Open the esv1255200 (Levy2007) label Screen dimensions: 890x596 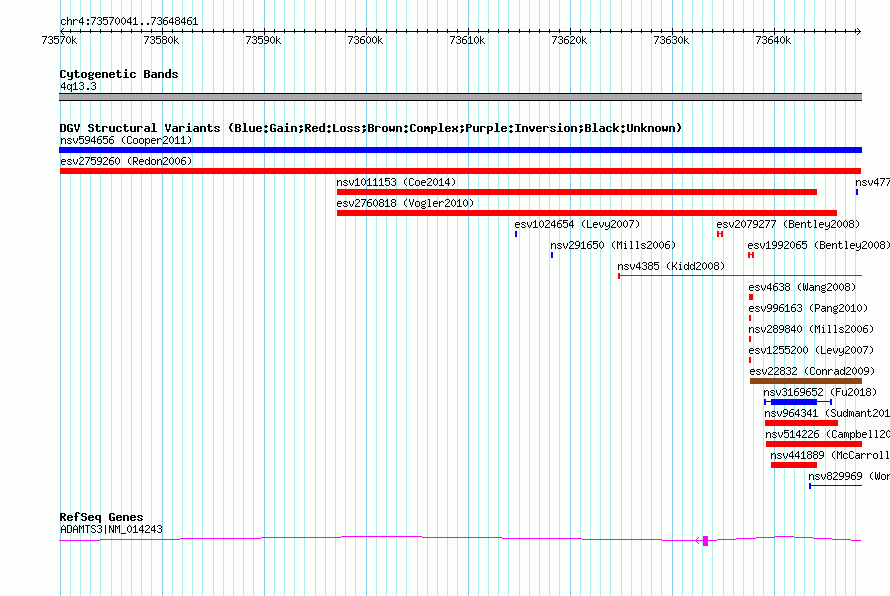[x=811, y=350]
